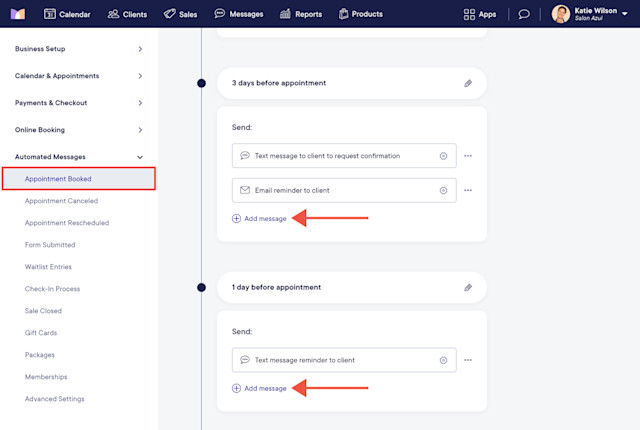
Task: Open Memberships messages
Action: coord(46,377)
